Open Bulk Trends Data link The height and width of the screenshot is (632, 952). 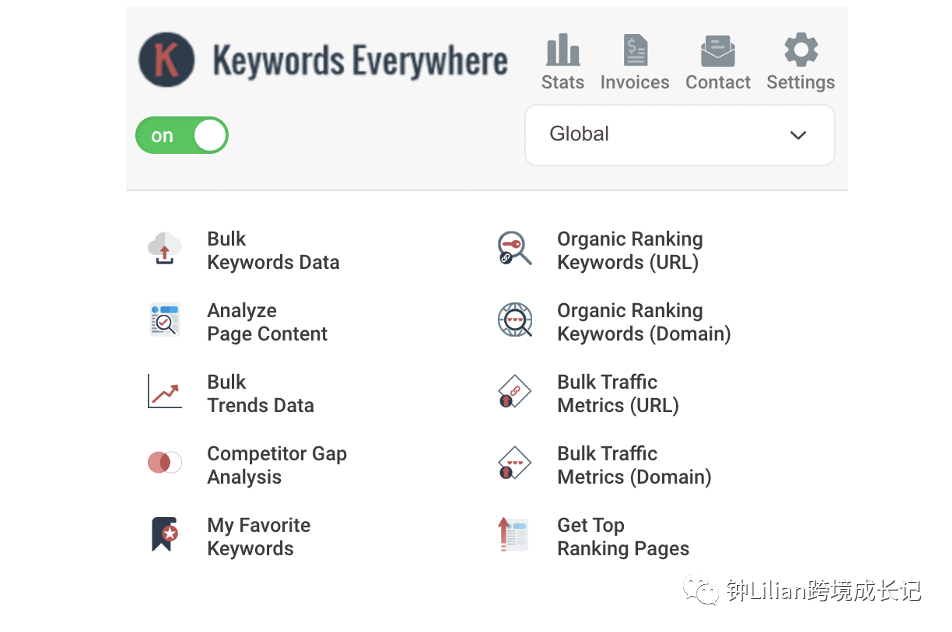tap(260, 393)
